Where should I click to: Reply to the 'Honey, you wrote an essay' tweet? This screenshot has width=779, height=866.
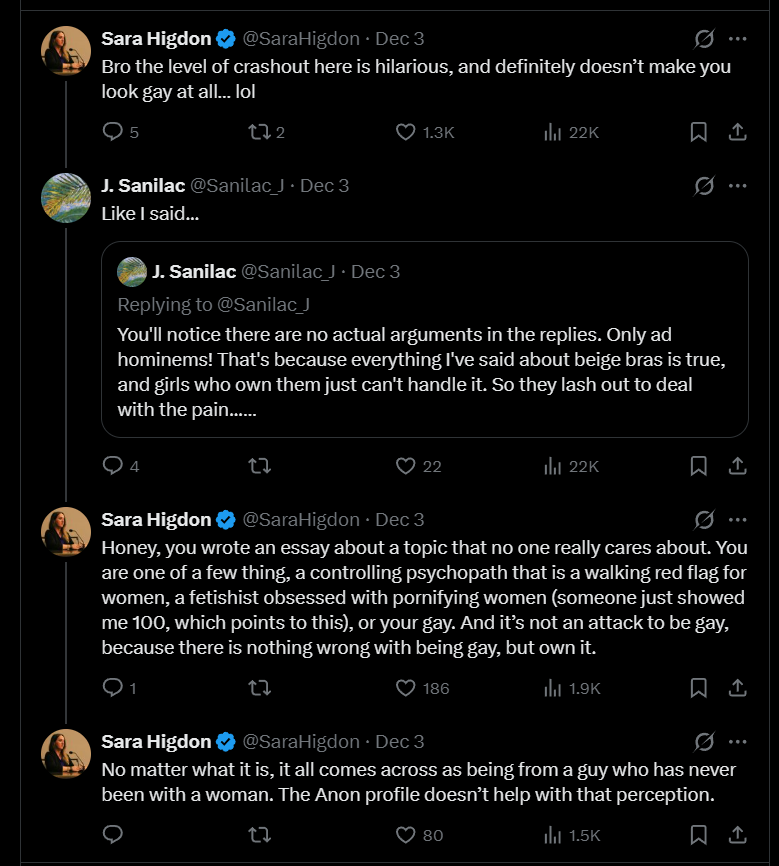[x=113, y=688]
